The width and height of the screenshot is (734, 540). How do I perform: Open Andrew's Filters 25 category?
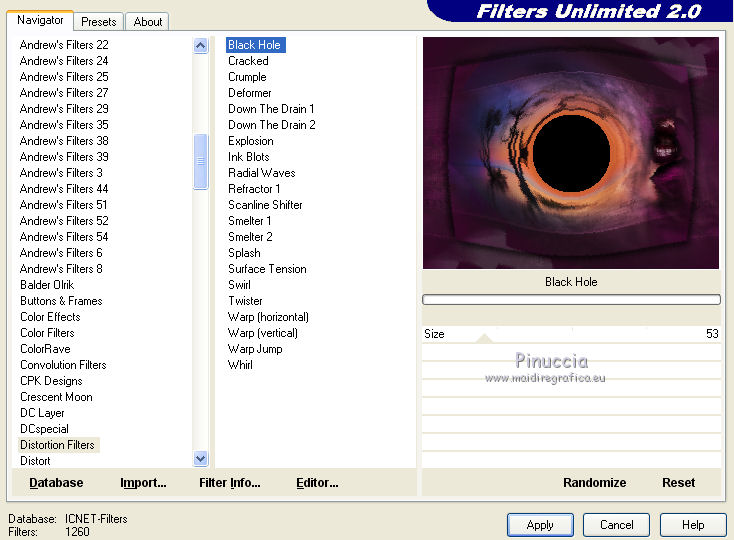pos(64,76)
